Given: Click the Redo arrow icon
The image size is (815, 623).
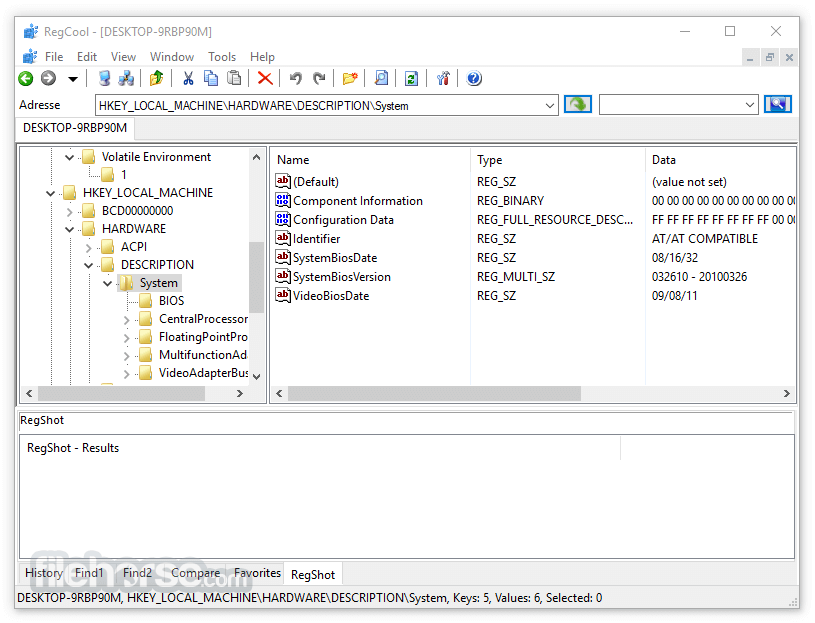Looking at the screenshot, I should coord(319,78).
